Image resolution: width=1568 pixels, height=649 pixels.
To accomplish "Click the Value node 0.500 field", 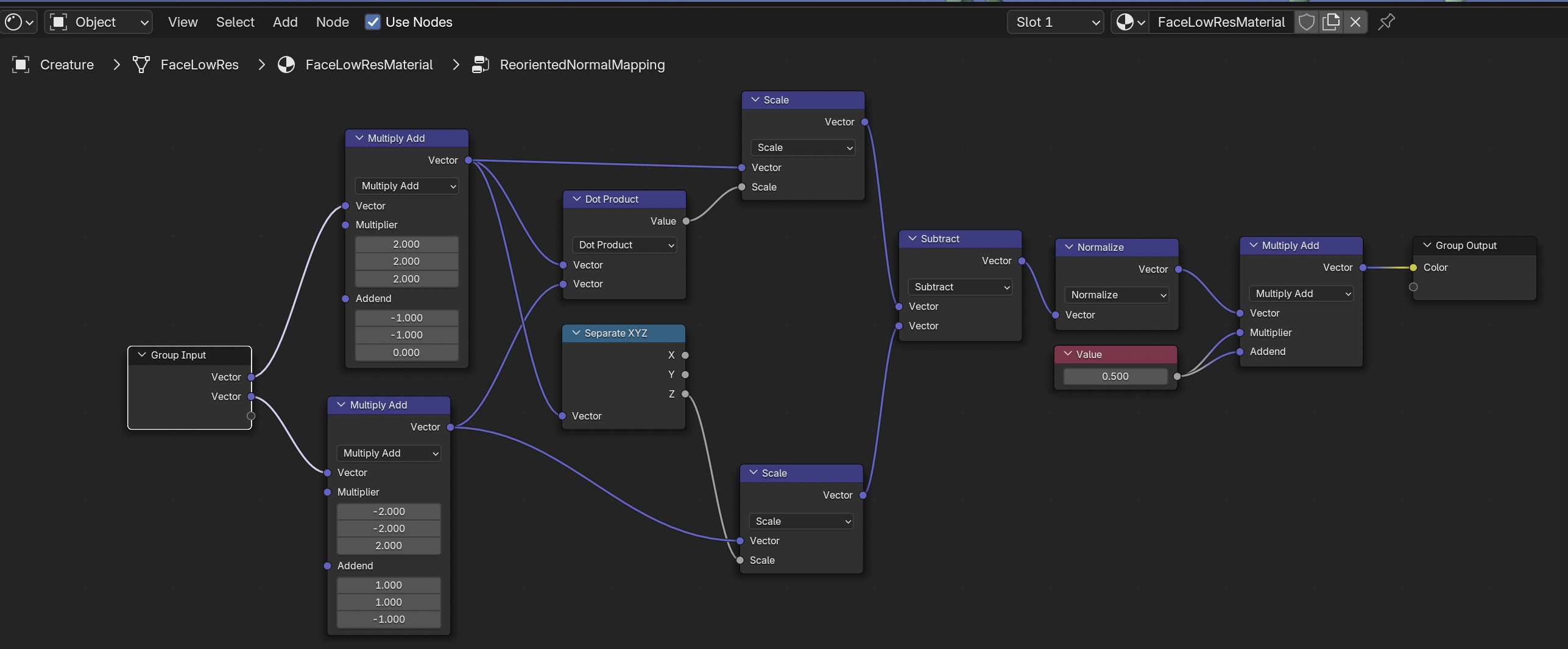I will coord(1115,376).
